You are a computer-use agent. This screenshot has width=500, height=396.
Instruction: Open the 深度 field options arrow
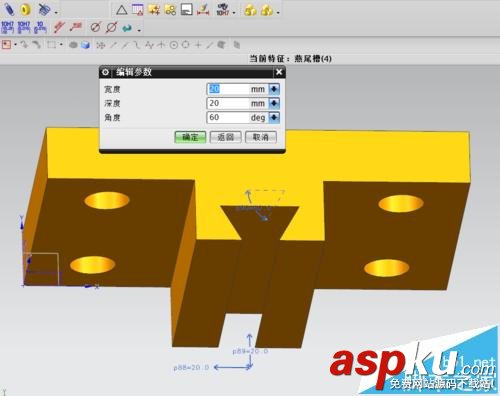tap(274, 103)
